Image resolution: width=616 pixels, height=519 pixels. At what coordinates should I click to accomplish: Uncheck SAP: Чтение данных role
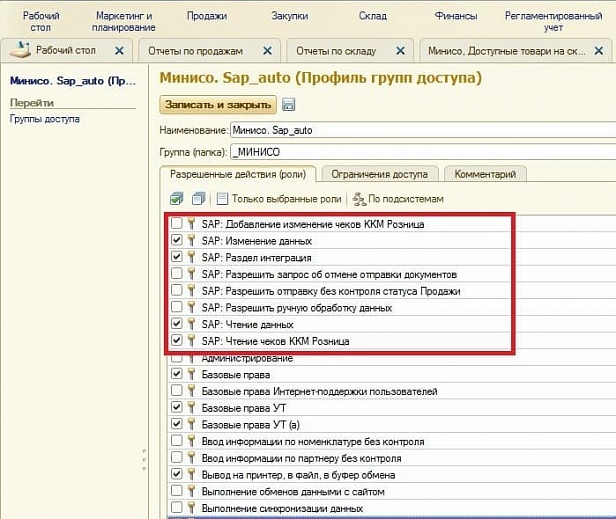[x=177, y=324]
